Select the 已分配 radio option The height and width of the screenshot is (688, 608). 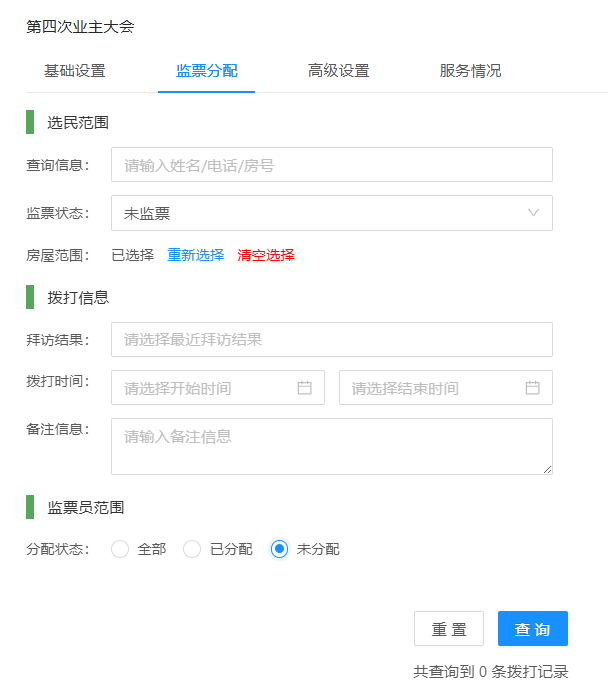pyautogui.click(x=192, y=549)
